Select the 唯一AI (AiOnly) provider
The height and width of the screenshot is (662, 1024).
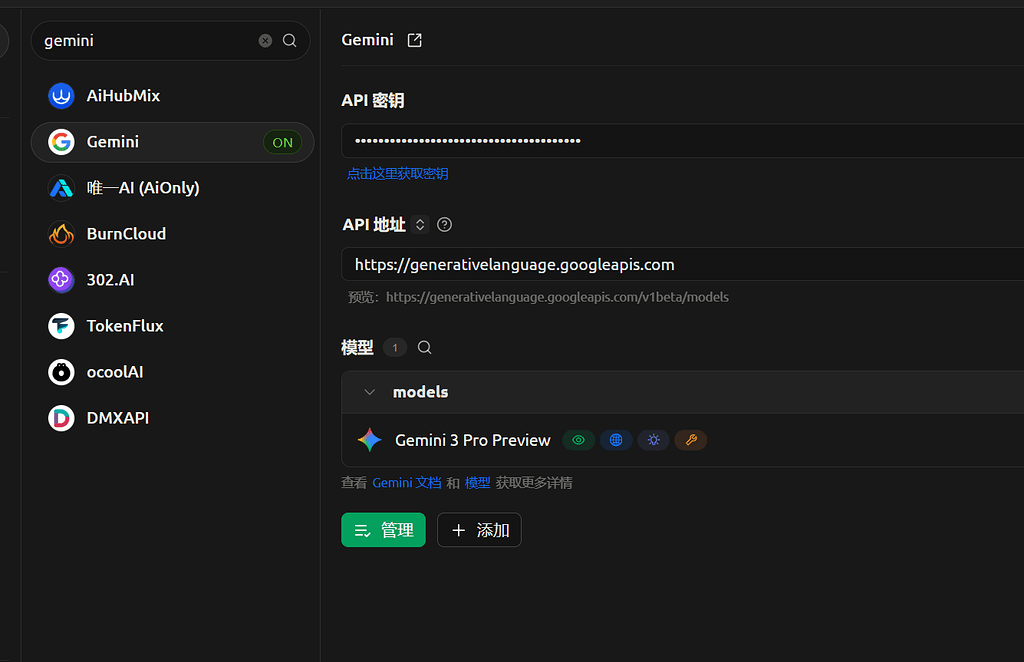pos(172,188)
